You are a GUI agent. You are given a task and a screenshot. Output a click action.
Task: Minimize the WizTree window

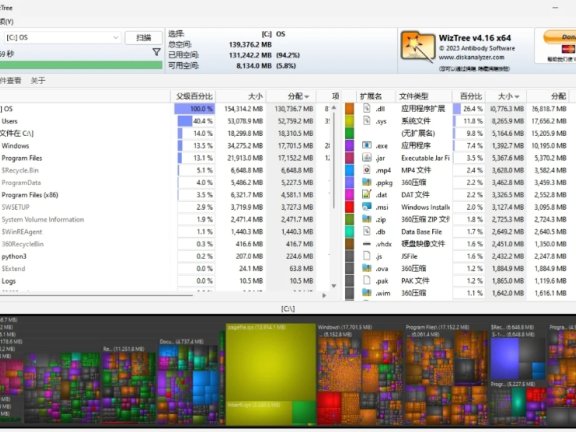555,7
